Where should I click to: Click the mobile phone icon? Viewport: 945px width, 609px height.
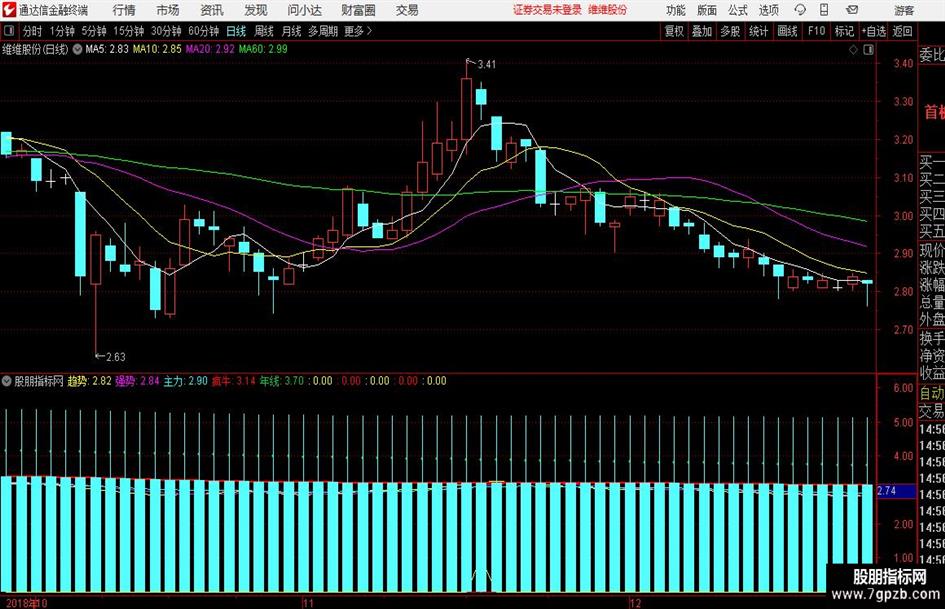[x=824, y=10]
